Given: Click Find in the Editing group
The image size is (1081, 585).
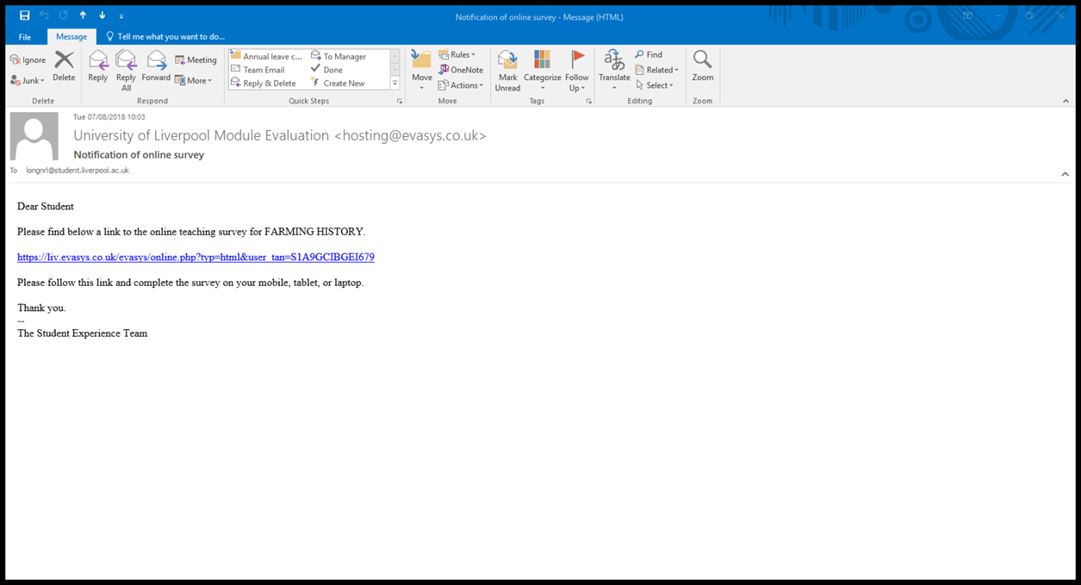Looking at the screenshot, I should coord(649,54).
